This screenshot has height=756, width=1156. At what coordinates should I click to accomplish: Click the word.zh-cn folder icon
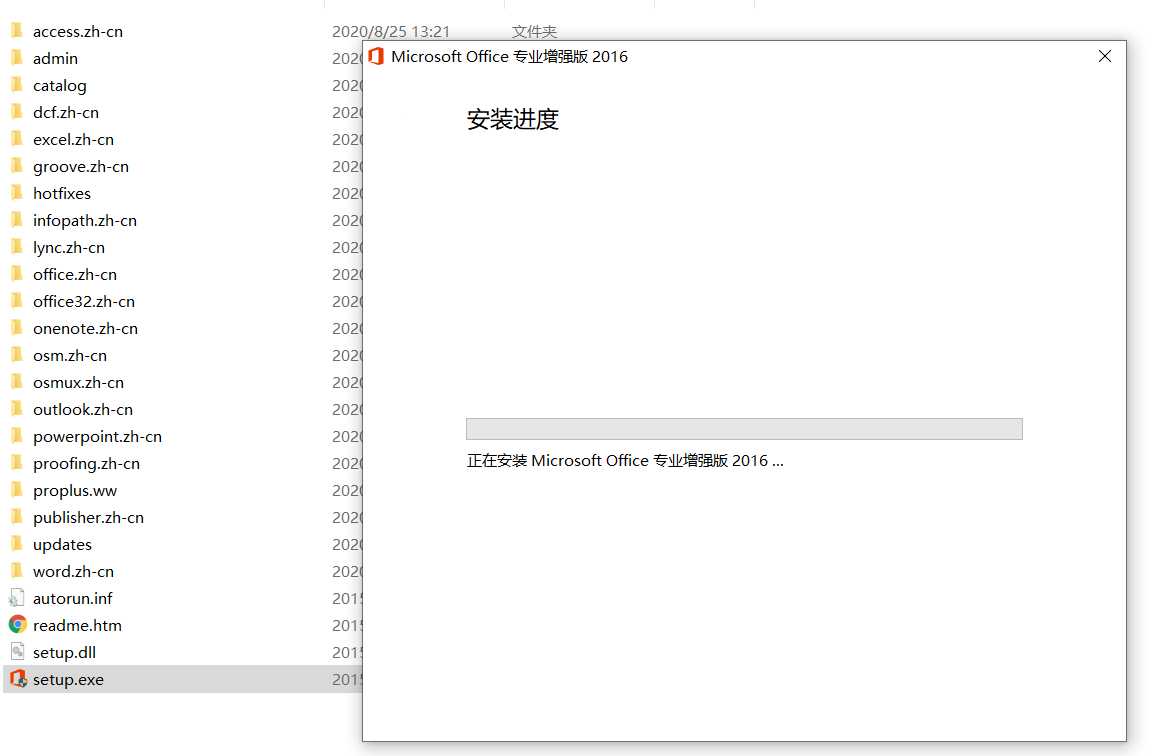point(17,571)
